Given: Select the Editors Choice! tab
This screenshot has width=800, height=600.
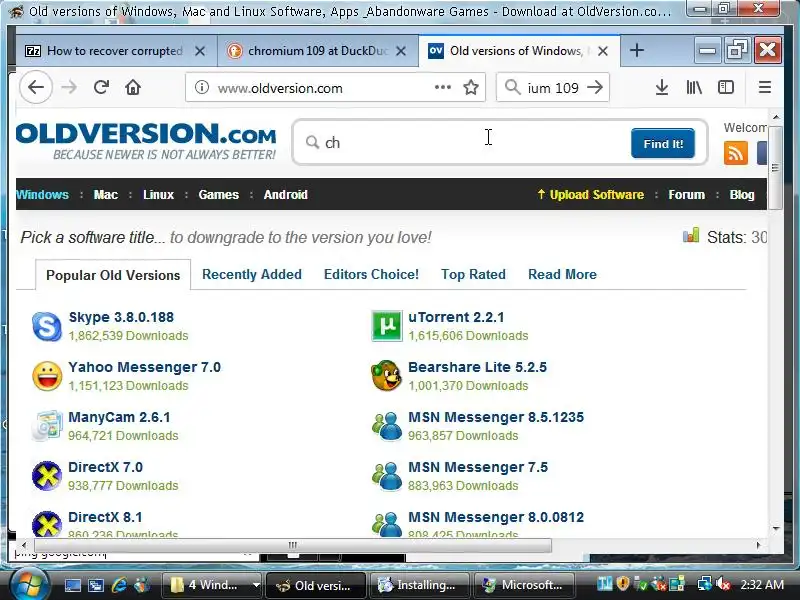Looking at the screenshot, I should (x=371, y=274).
